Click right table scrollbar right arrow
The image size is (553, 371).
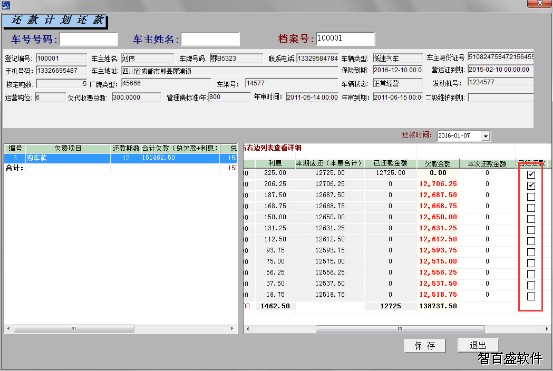point(547,329)
